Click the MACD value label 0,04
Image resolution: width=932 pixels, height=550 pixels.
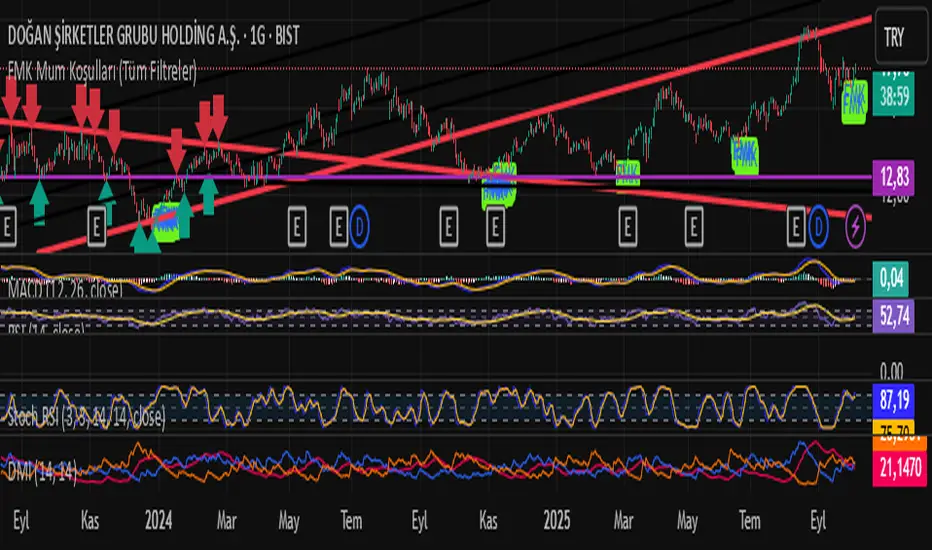pyautogui.click(x=890, y=278)
